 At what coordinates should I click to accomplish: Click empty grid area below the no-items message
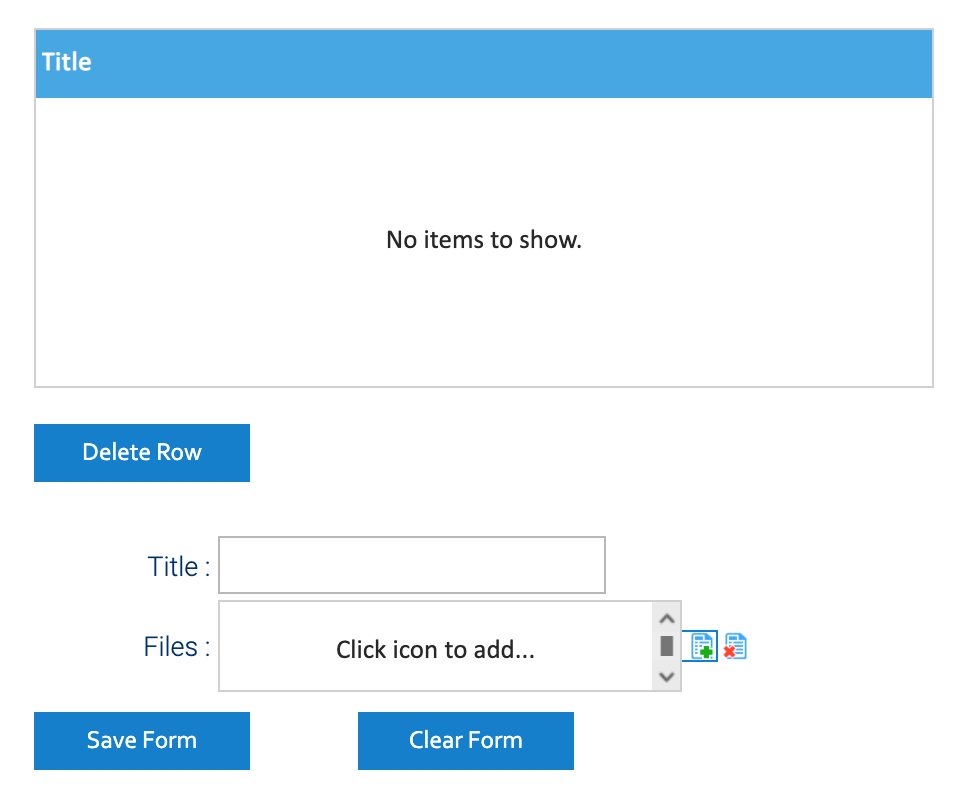(483, 330)
